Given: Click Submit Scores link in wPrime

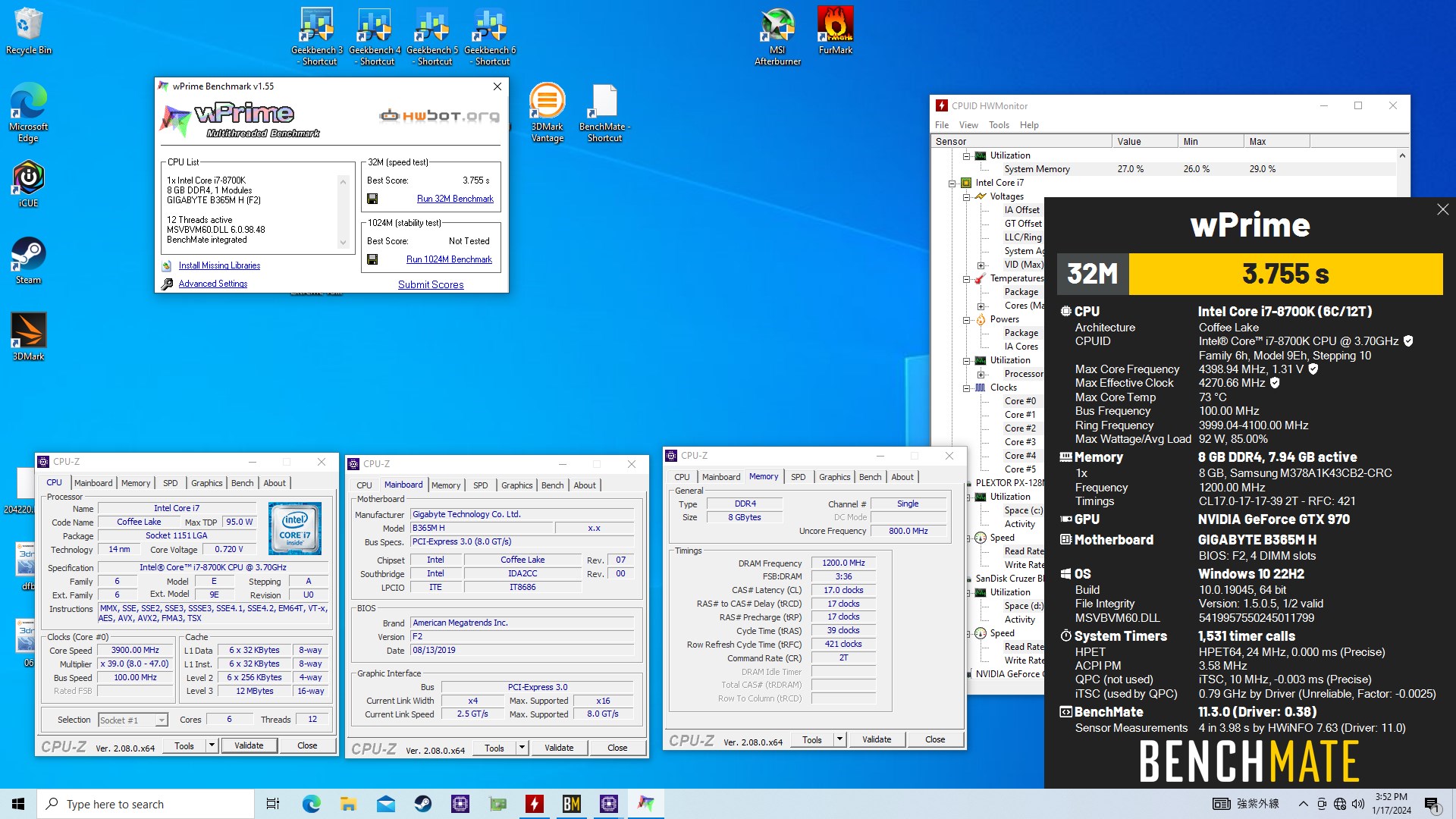Looking at the screenshot, I should (431, 284).
